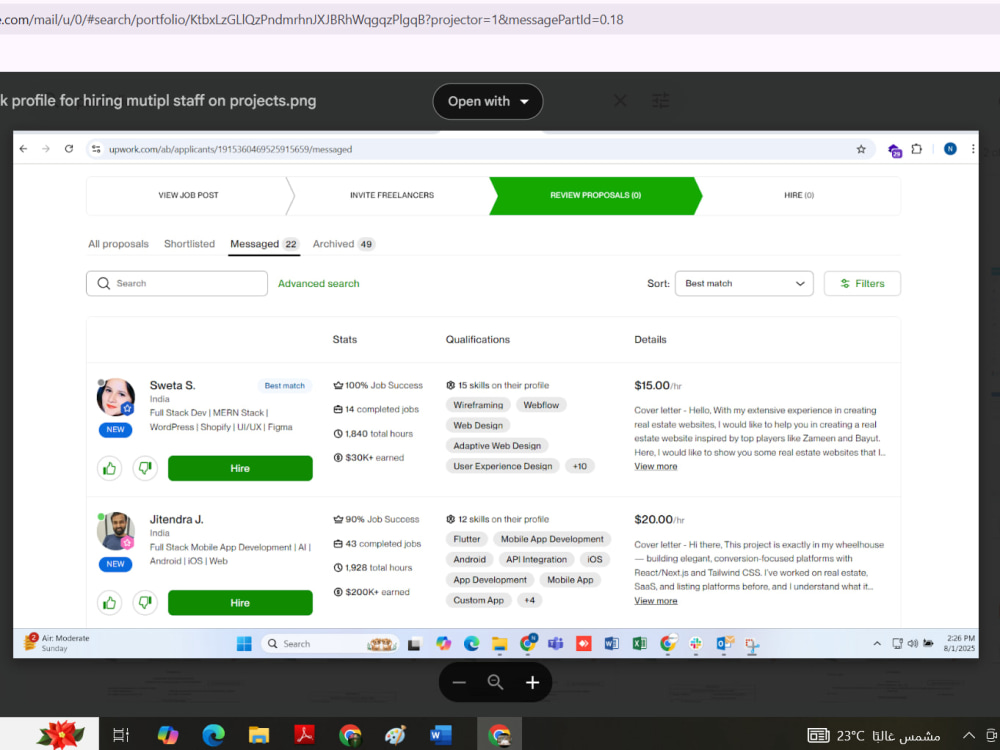This screenshot has width=1000, height=750.
Task: Open the 'Advanced search' link
Action: click(x=318, y=283)
